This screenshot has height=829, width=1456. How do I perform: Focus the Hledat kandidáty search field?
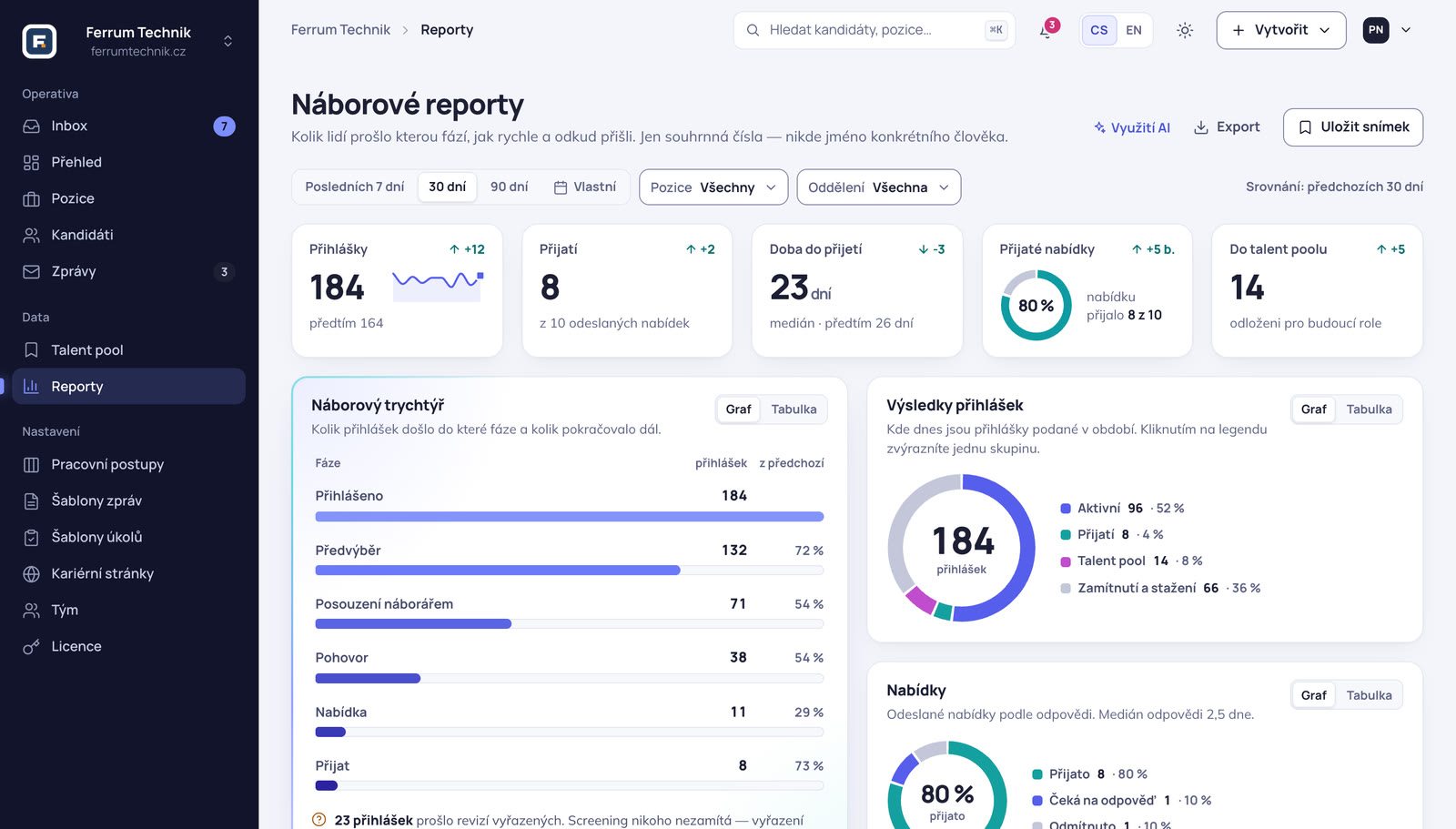875,30
